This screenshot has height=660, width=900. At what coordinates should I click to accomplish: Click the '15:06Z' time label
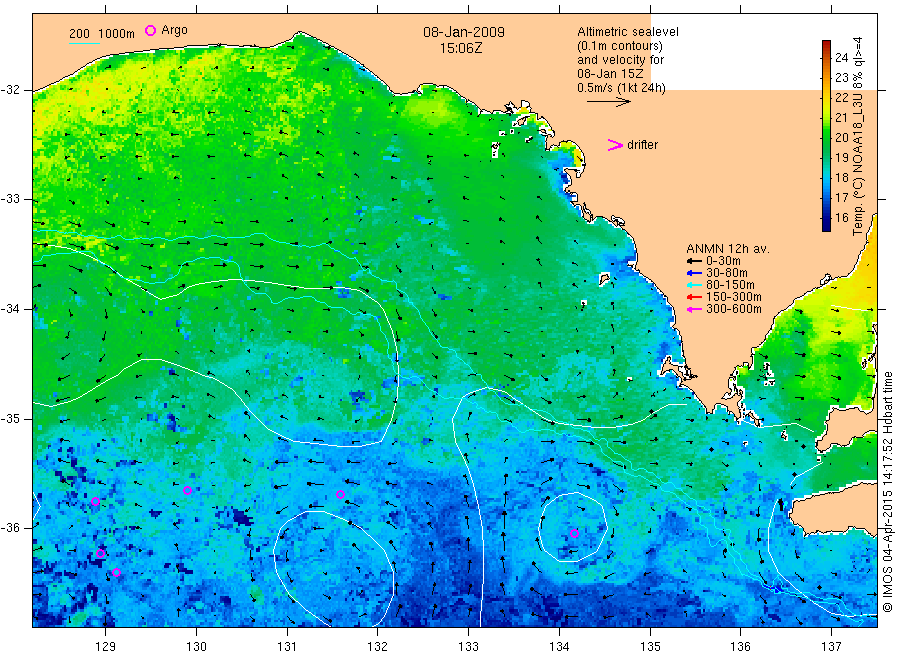461,48
